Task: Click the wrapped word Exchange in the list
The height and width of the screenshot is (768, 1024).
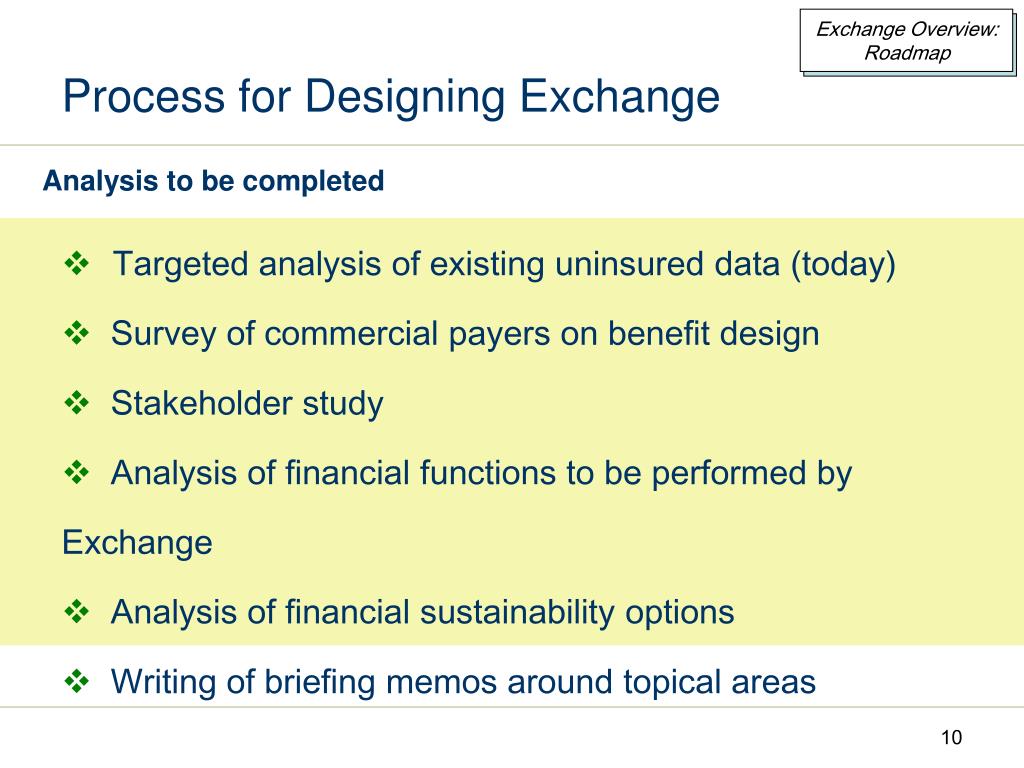Action: pyautogui.click(x=137, y=543)
